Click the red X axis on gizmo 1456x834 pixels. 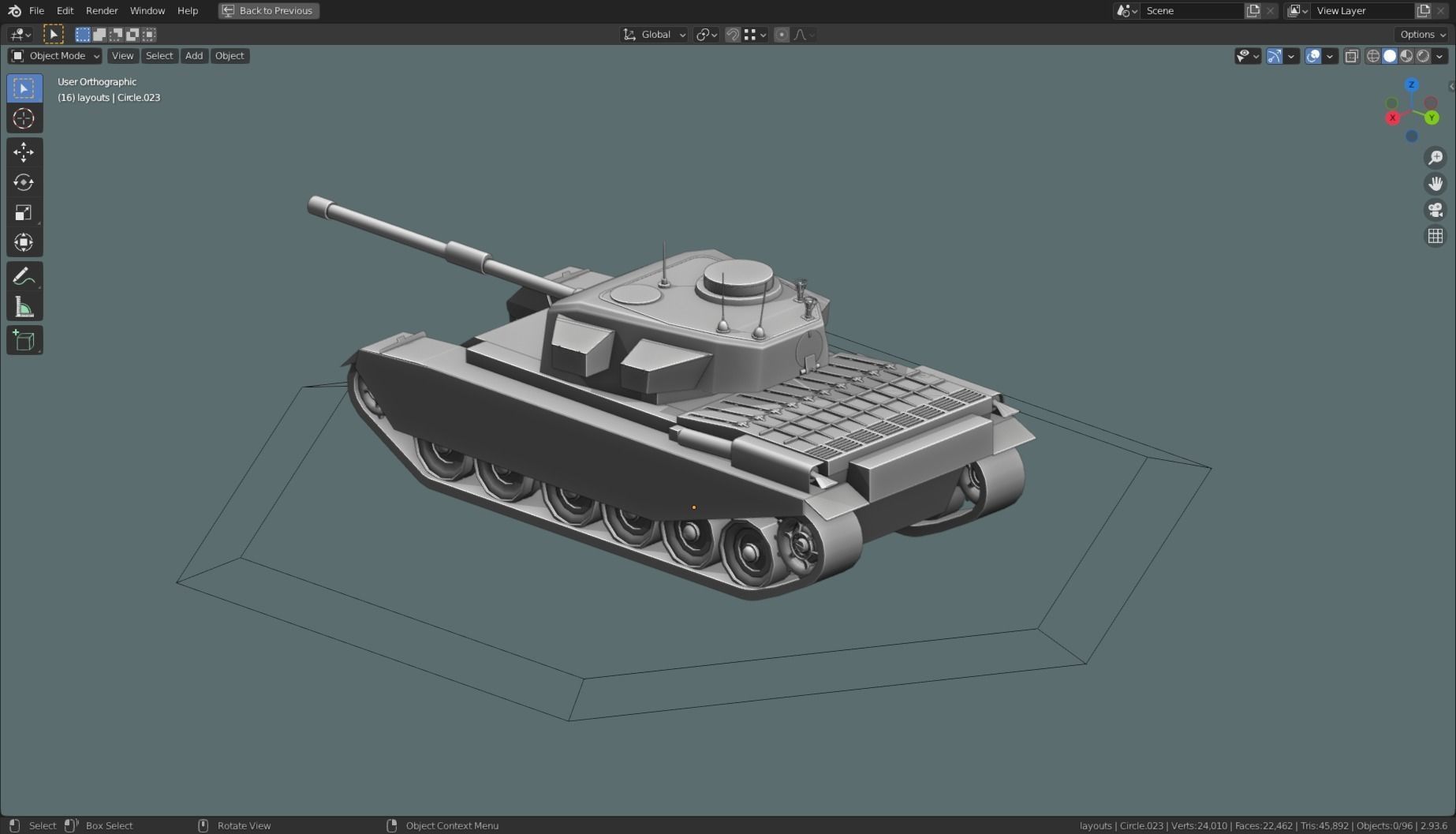coord(1393,118)
